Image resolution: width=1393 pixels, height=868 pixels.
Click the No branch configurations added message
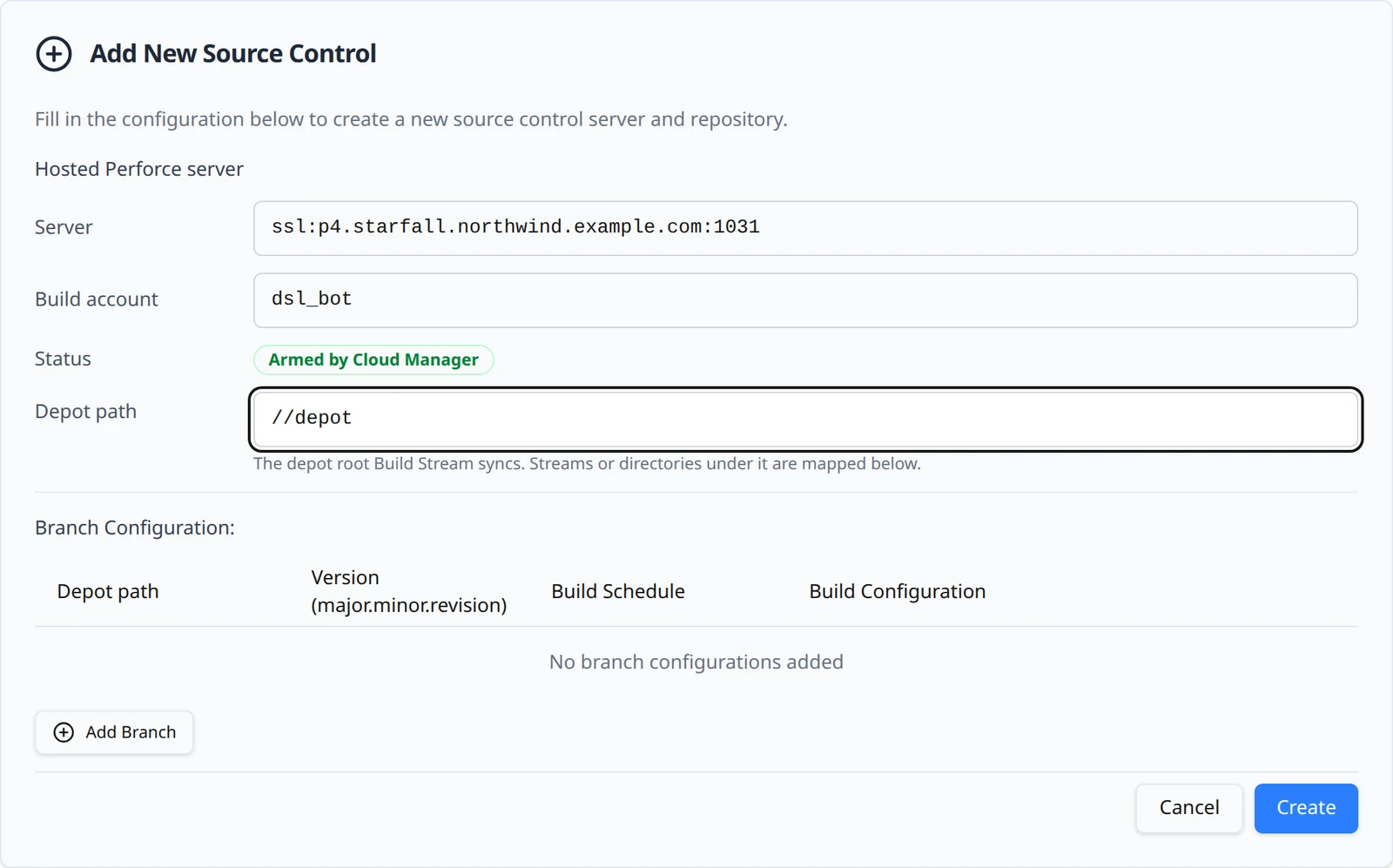coord(696,662)
